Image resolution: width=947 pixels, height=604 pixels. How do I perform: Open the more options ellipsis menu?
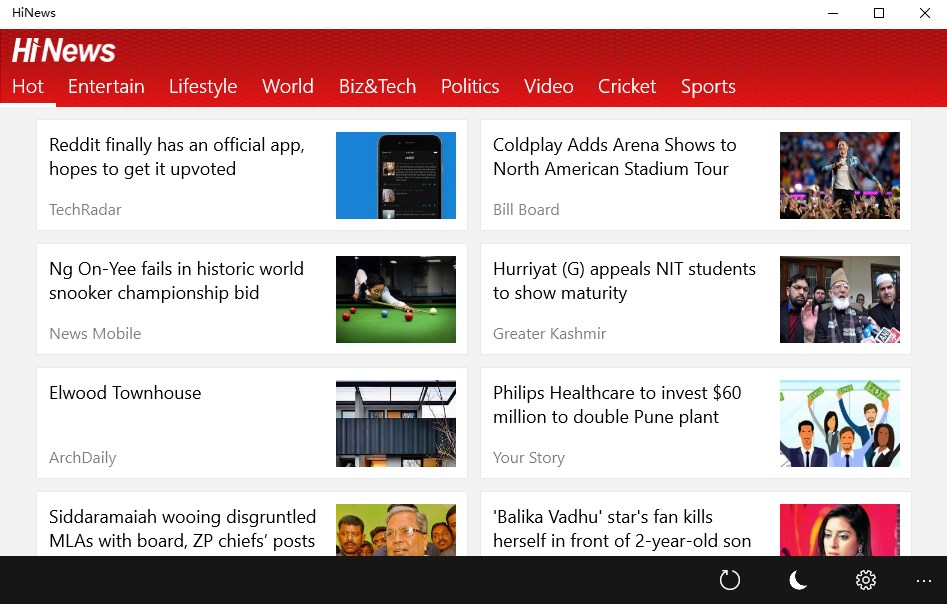pos(923,581)
